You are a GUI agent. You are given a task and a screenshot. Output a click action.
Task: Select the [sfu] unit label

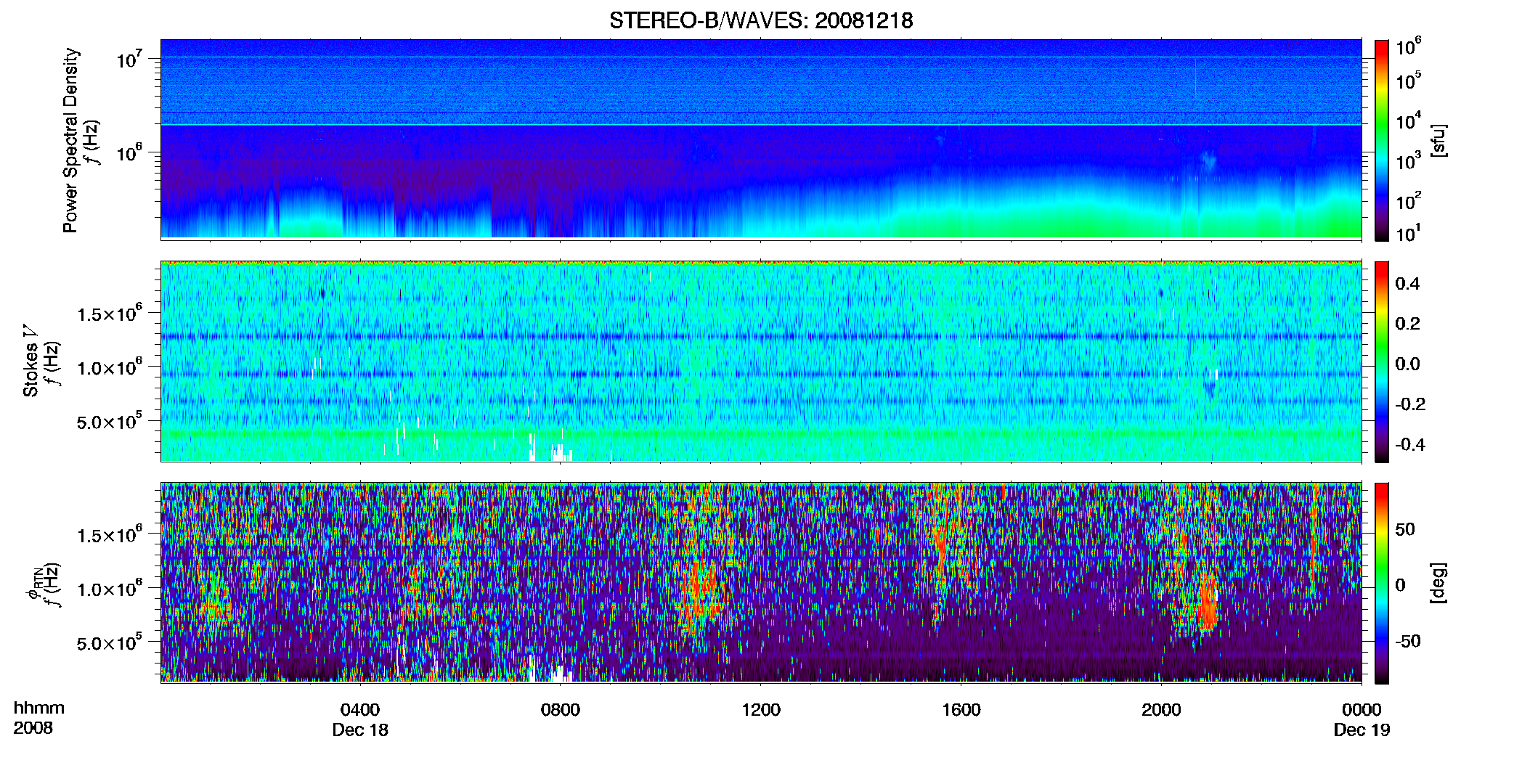[x=1438, y=140]
